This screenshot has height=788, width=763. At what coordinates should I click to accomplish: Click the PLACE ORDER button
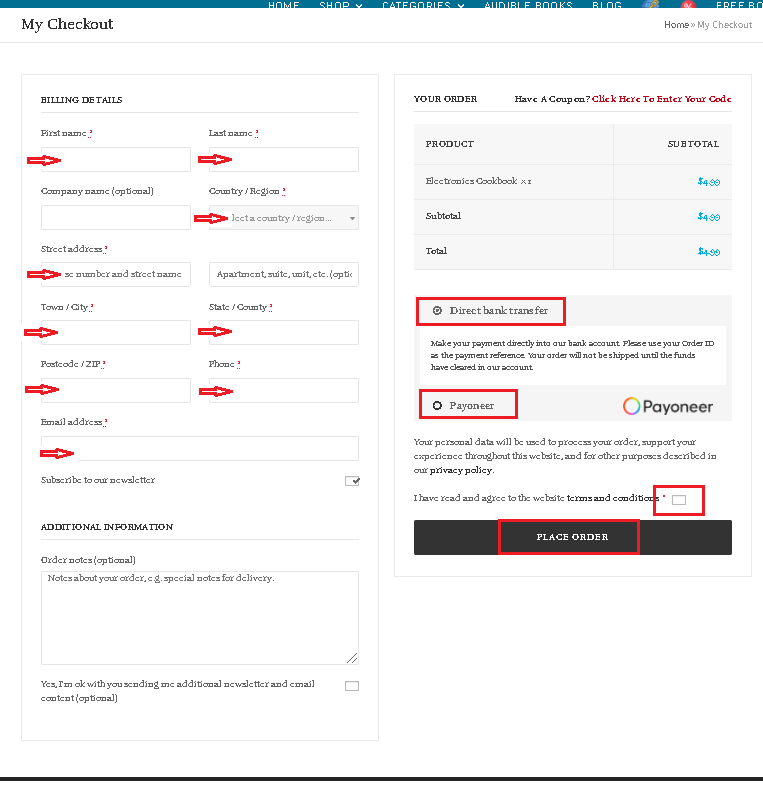pos(573,537)
